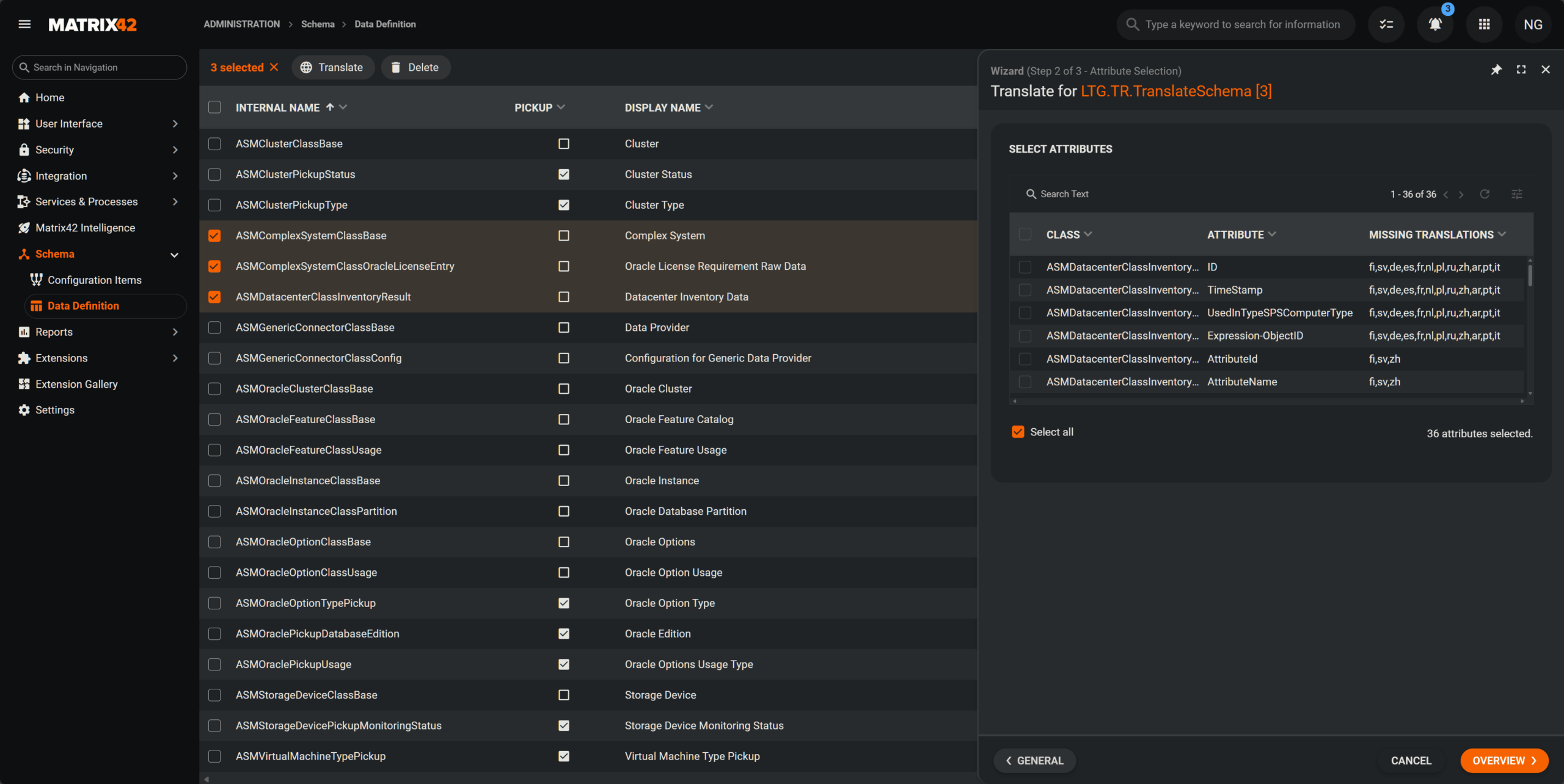
Task: Click the Settings gear icon
Action: (x=24, y=410)
